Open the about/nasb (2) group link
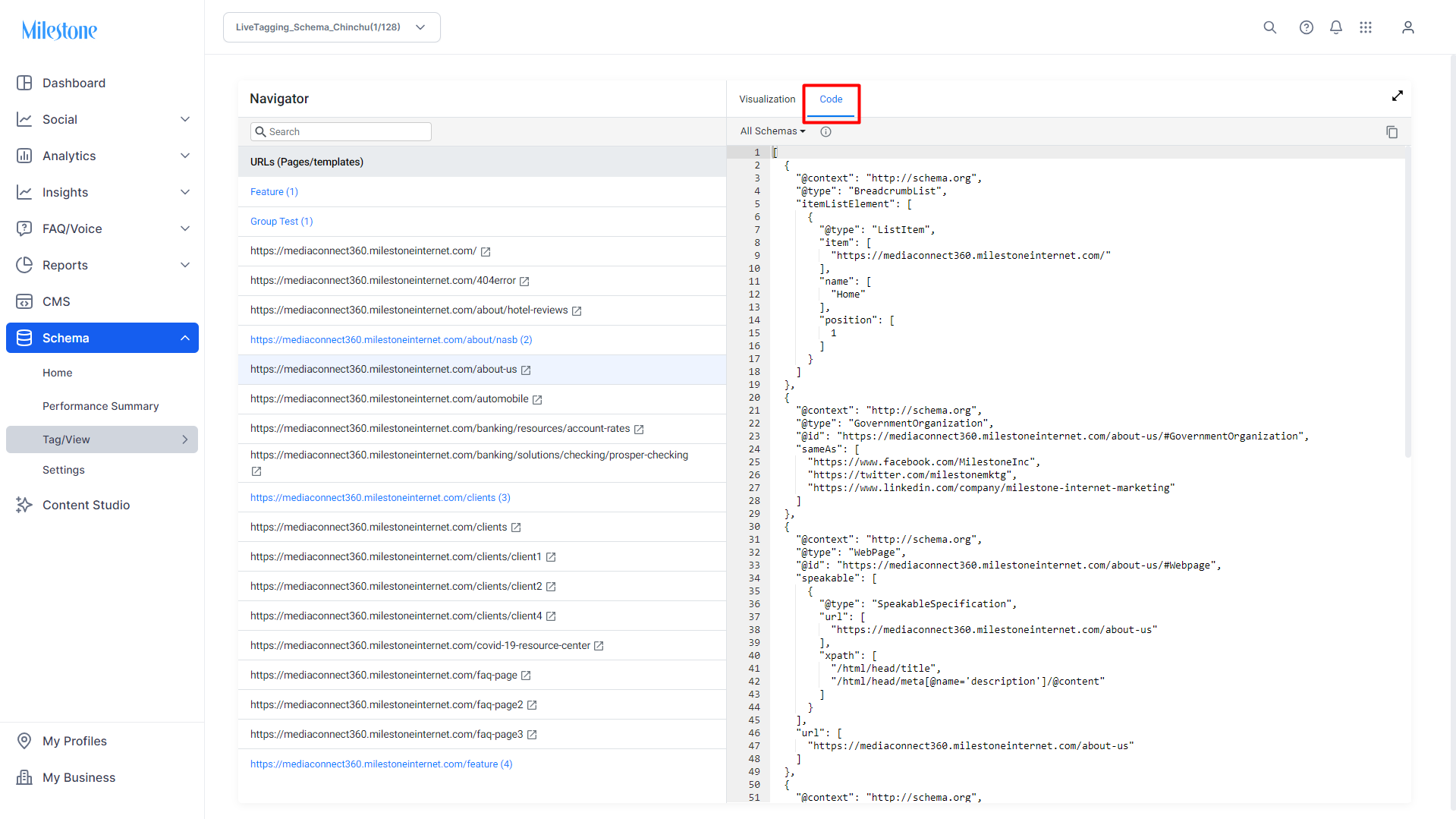Viewport: 1456px width, 819px height. click(x=391, y=340)
